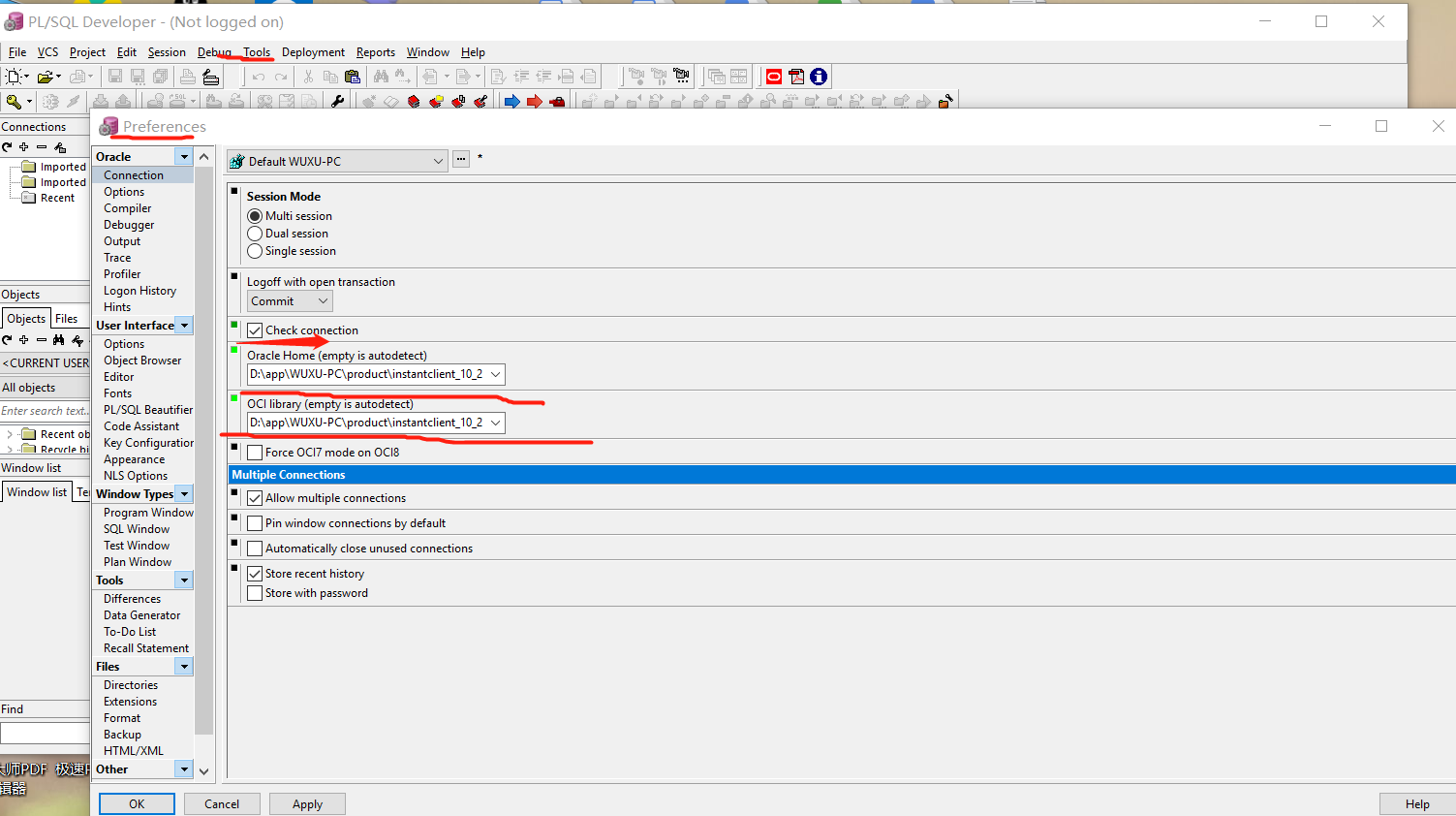The height and width of the screenshot is (816, 1456).
Task: Switch to the Files tab in Objects panel
Action: (x=67, y=319)
